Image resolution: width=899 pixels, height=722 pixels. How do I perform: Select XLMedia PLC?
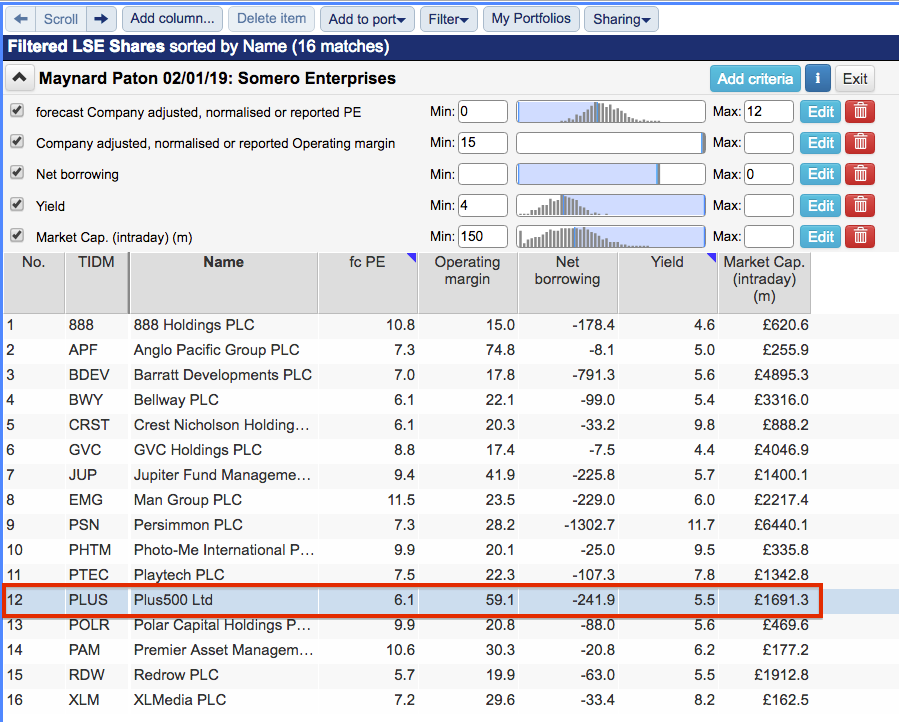180,700
